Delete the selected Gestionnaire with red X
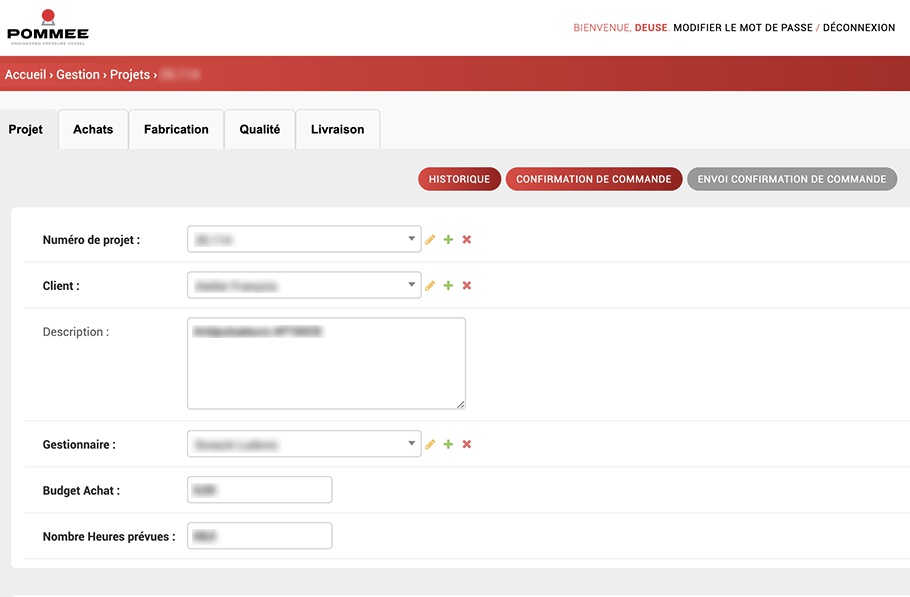The height and width of the screenshot is (597, 910). (x=467, y=444)
